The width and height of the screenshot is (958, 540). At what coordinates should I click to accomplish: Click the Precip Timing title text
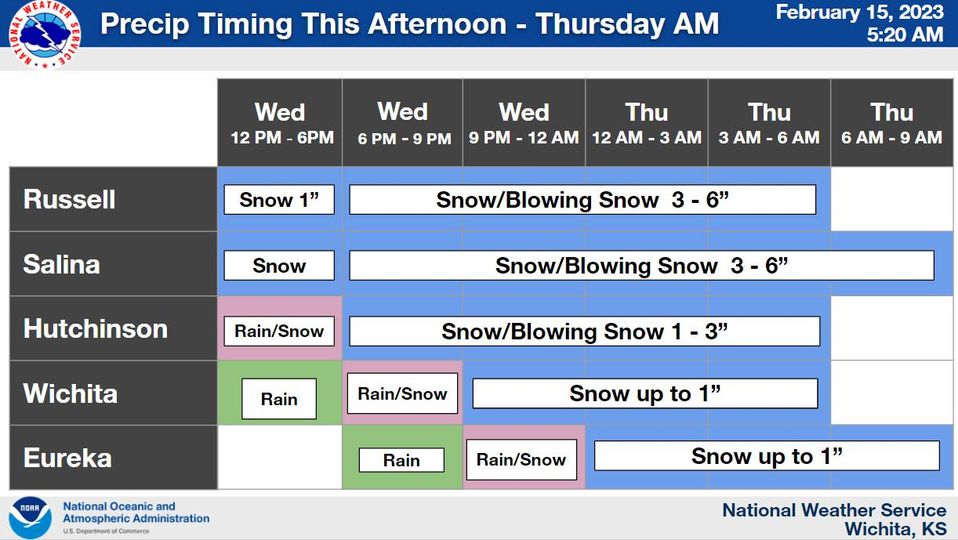click(x=409, y=24)
